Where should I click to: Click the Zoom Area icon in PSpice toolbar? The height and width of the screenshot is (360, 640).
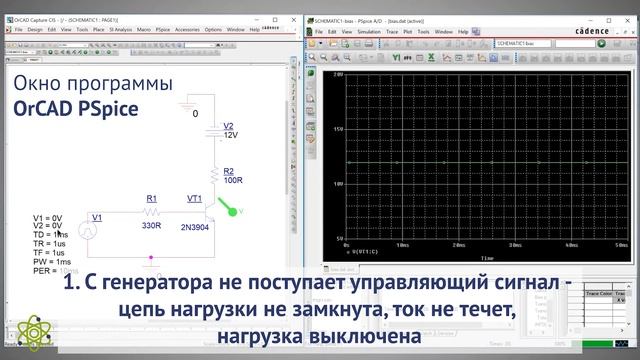tap(336, 58)
